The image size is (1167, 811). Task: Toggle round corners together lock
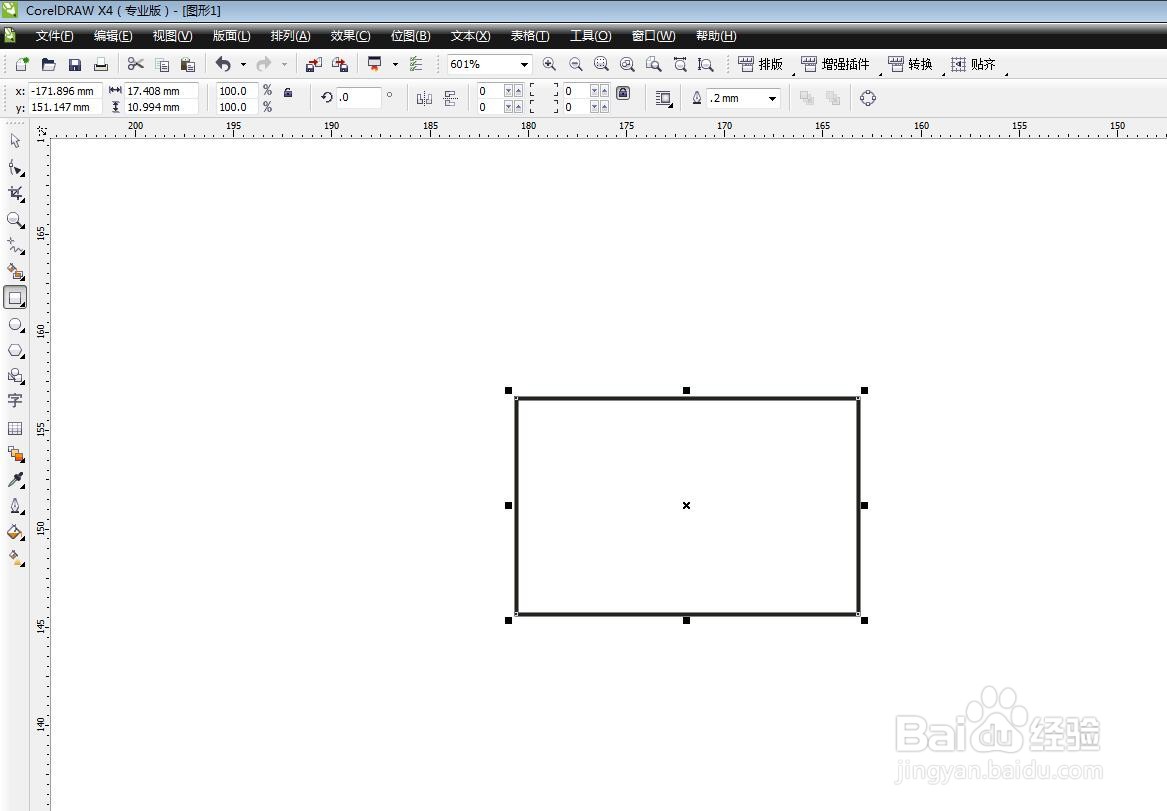[x=623, y=93]
